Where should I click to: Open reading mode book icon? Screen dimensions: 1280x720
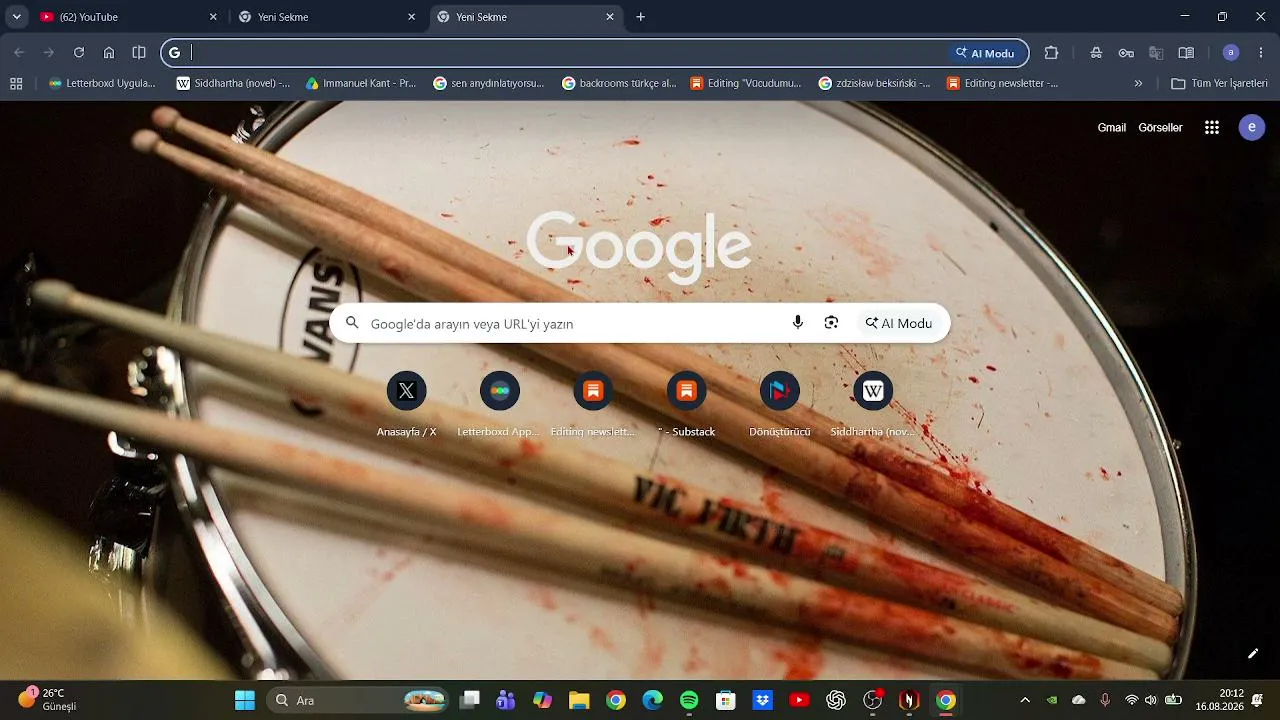[1186, 53]
